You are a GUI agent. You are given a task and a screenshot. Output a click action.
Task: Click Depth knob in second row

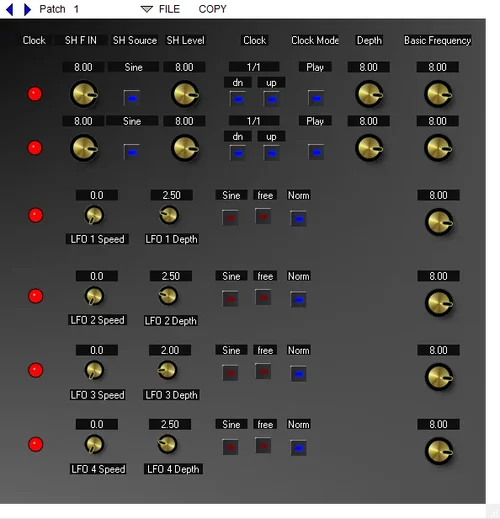coord(369,148)
